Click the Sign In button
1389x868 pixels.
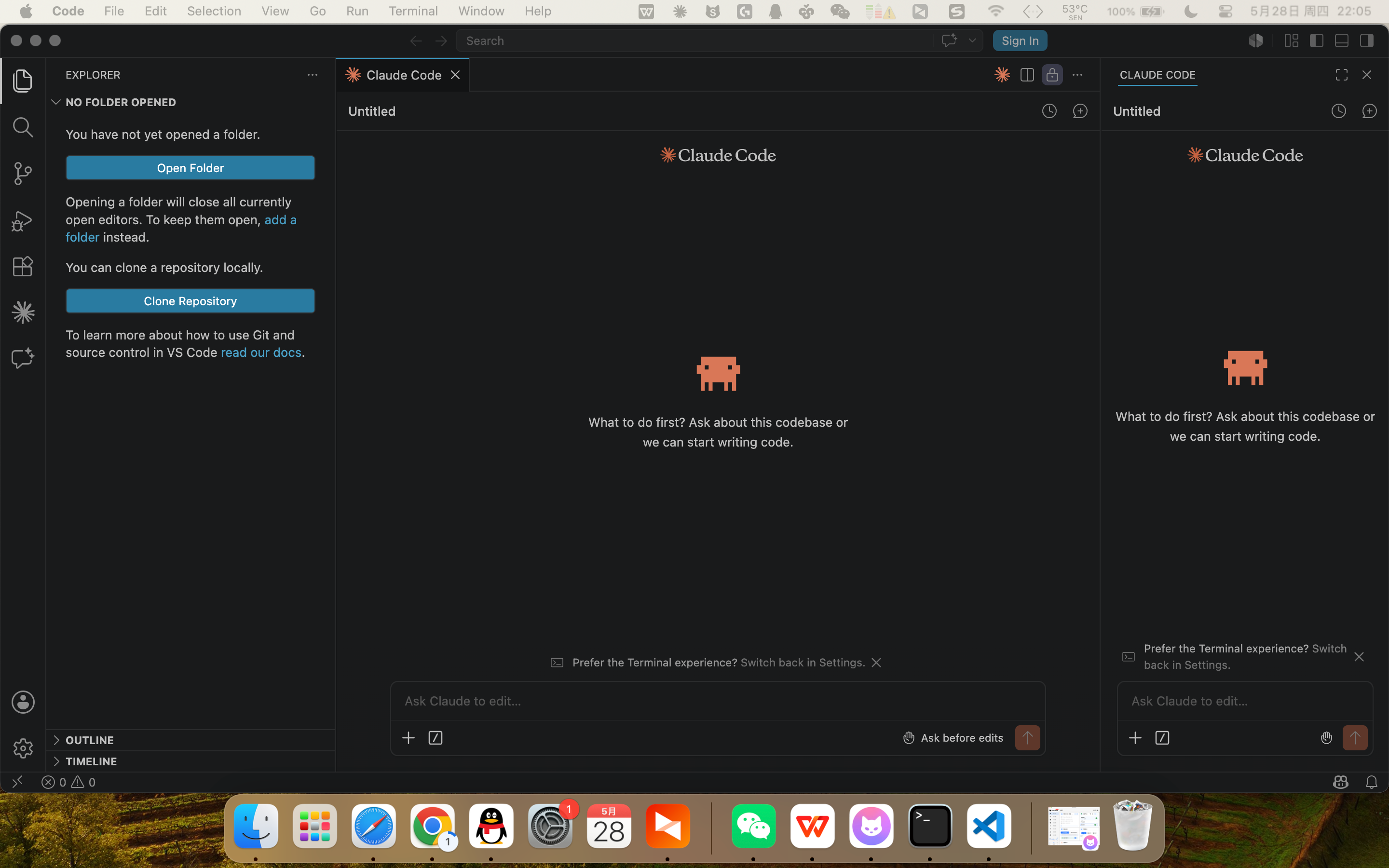coord(1020,41)
